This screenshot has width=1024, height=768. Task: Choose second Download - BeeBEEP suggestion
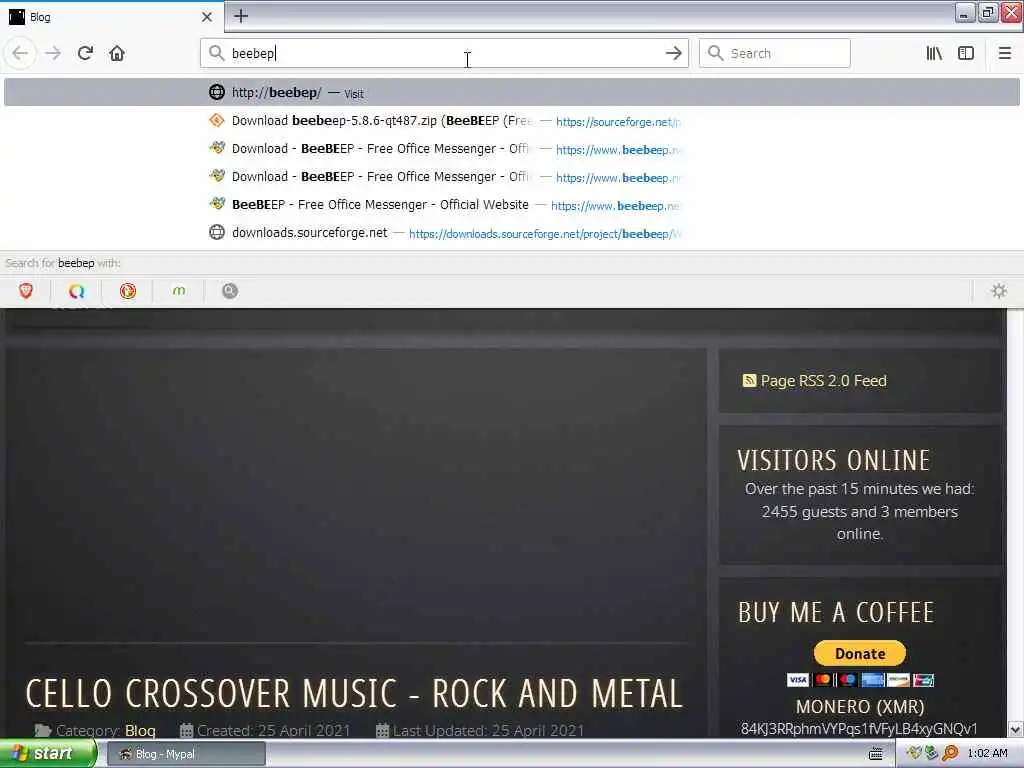tap(512, 177)
